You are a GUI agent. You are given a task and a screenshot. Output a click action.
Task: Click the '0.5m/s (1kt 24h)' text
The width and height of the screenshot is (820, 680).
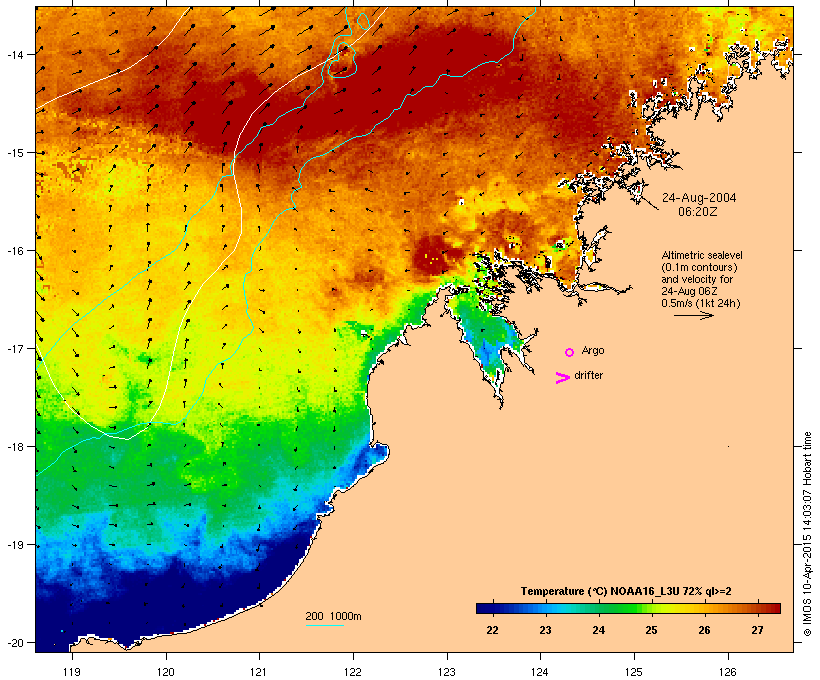point(701,303)
